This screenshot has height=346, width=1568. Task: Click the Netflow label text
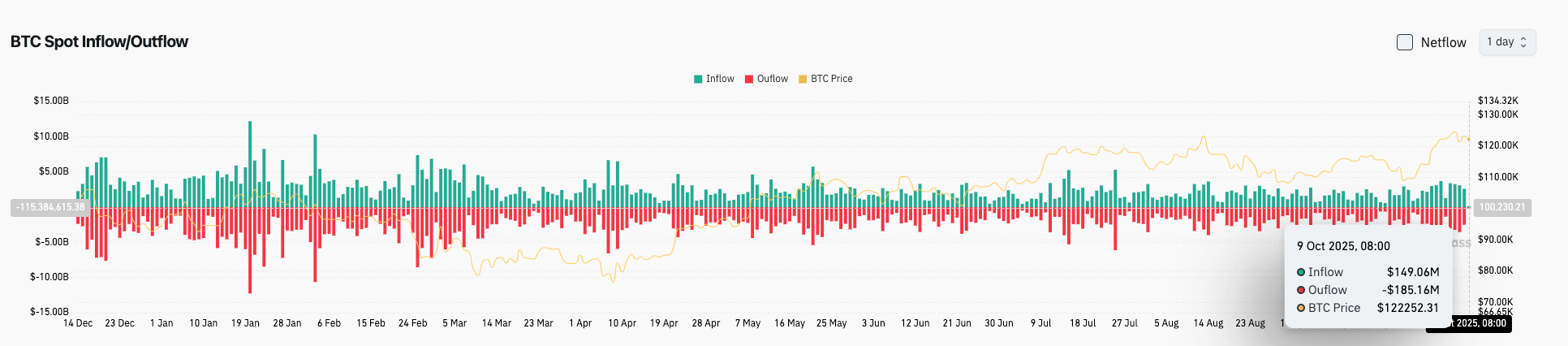1443,42
